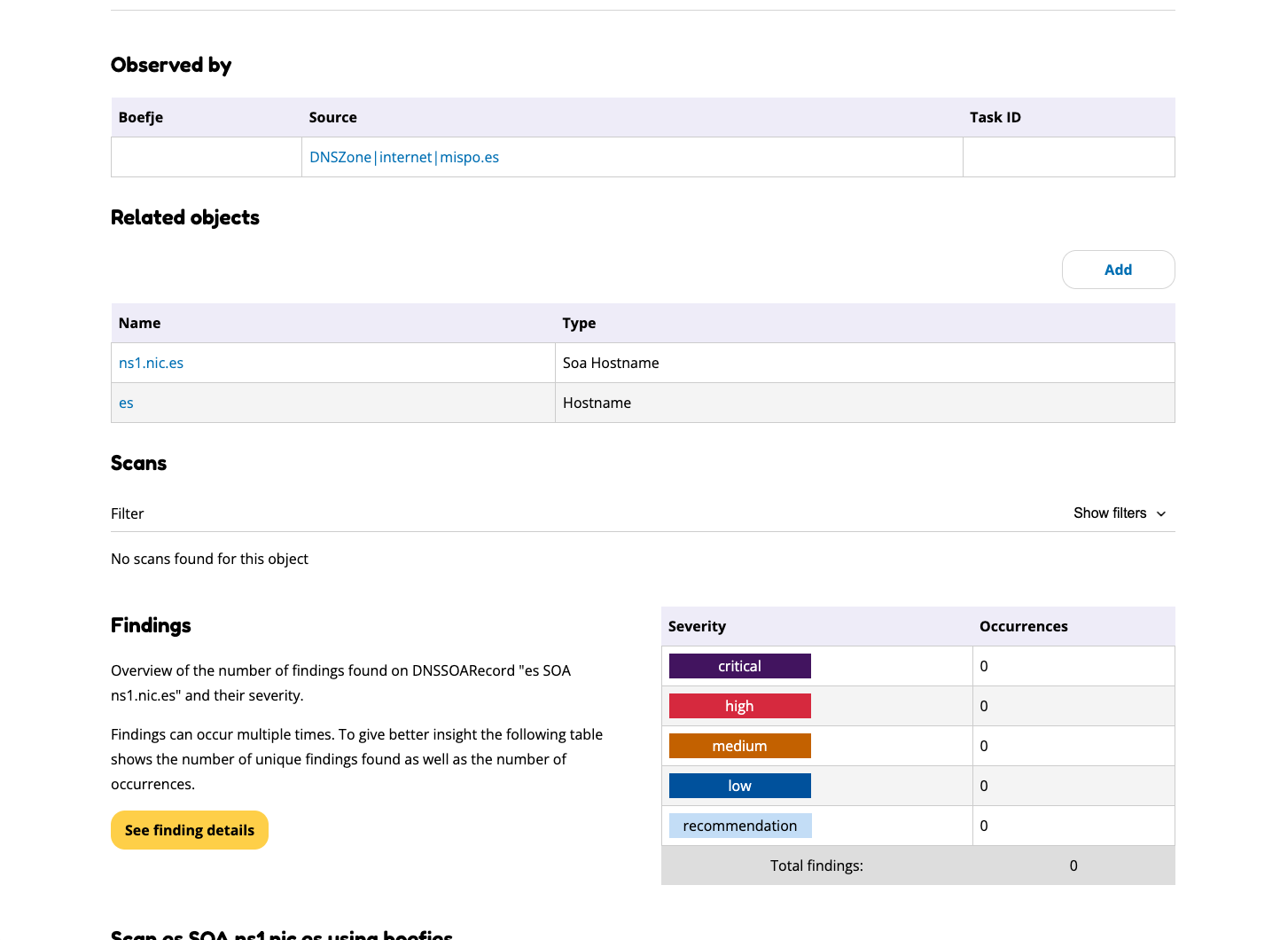Click the Show filters chevron icon
Screen dimensions: 1288x940
point(1161,513)
